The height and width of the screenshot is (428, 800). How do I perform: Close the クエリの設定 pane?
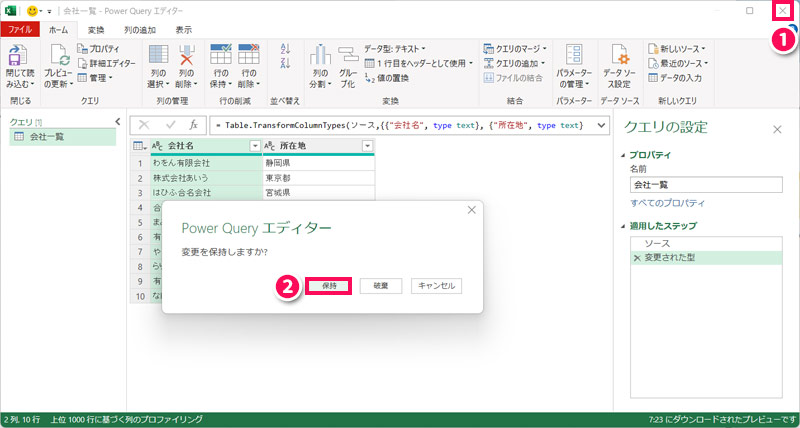[x=777, y=130]
